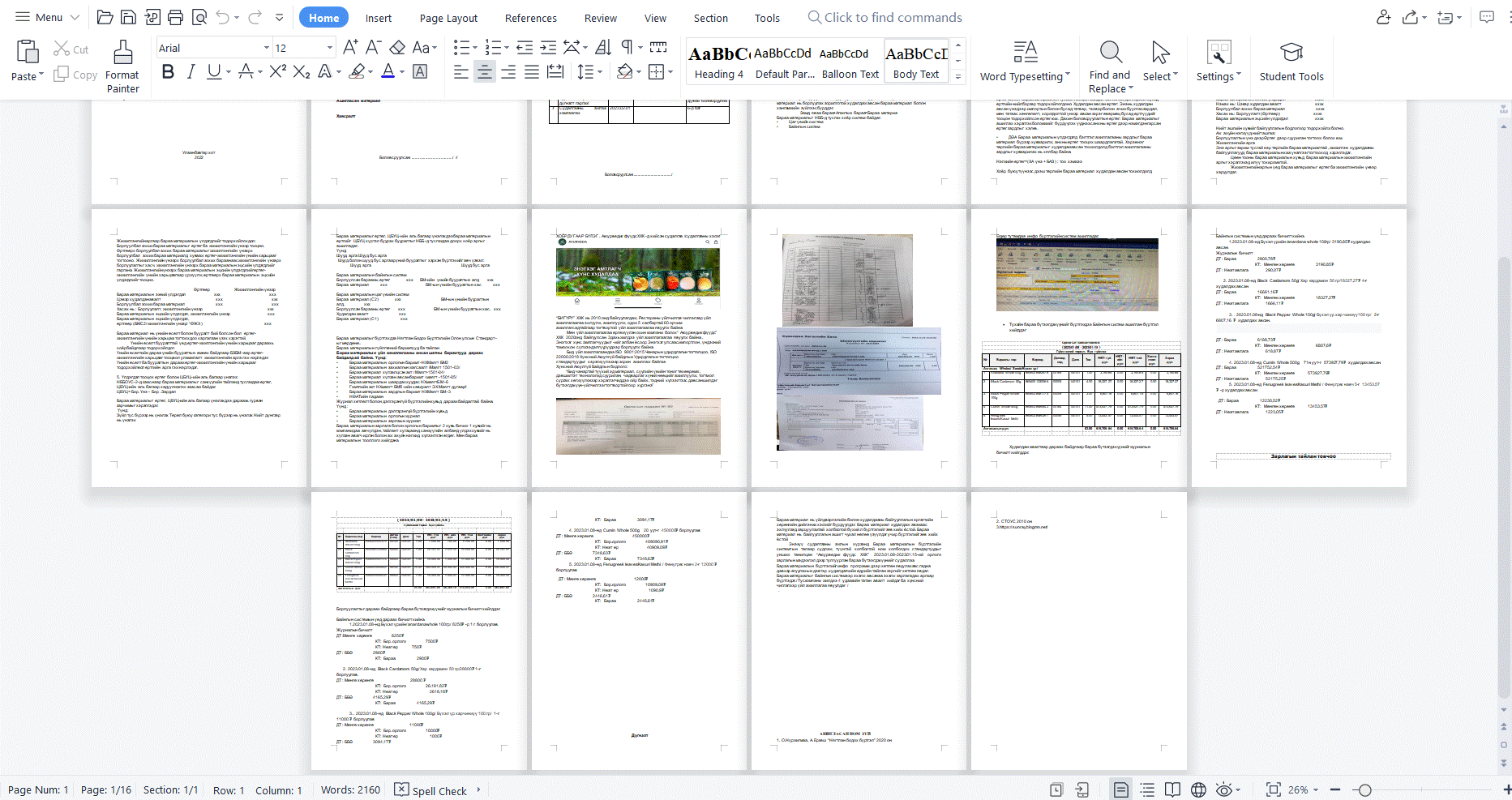Open the Change Case Aa dropdown
Viewport: 1512px width, 800px height.
[x=424, y=47]
